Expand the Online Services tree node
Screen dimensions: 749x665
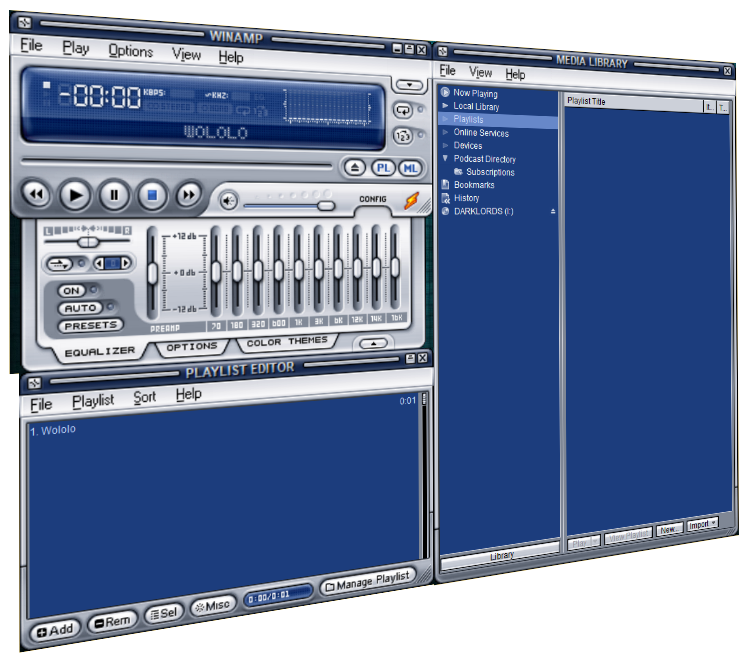click(445, 132)
